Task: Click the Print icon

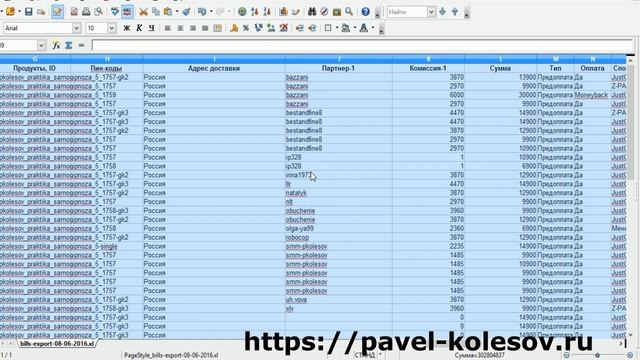Action: tap(86, 12)
